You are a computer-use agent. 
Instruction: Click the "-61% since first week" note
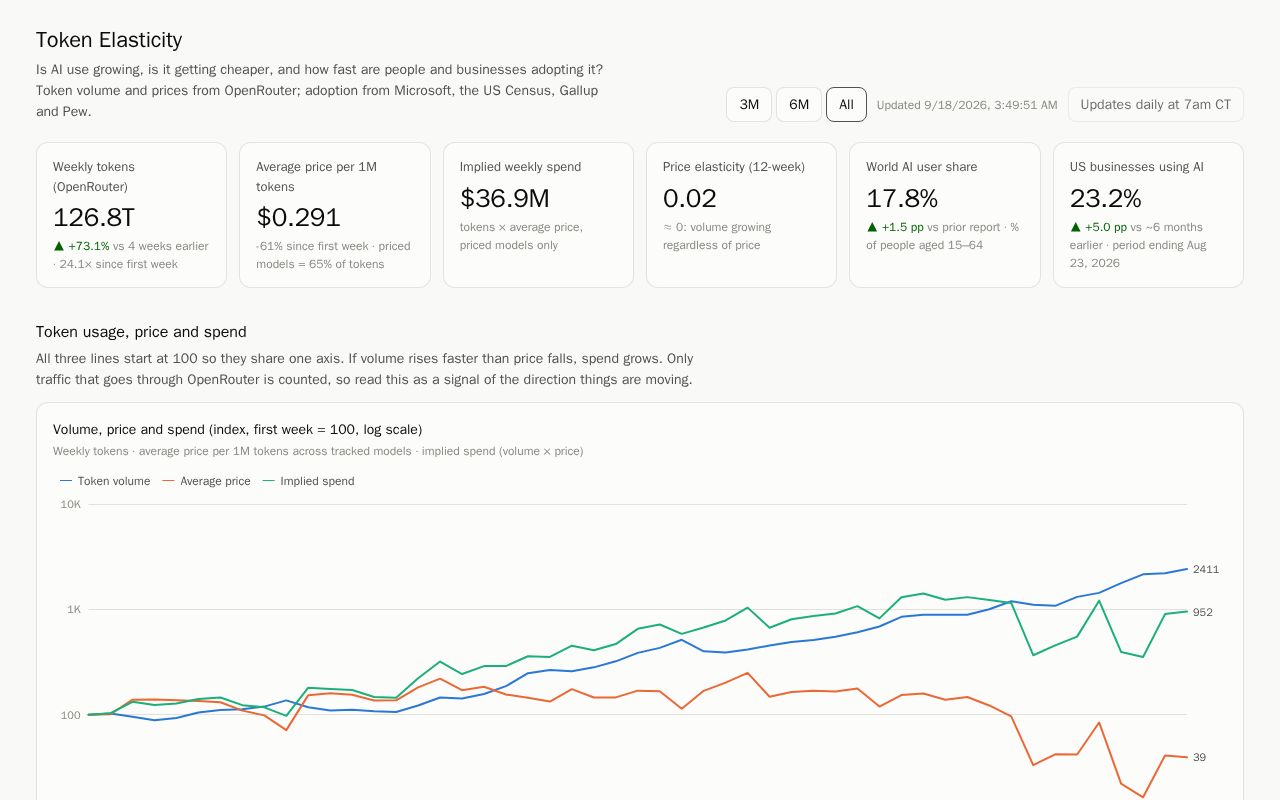[312, 246]
